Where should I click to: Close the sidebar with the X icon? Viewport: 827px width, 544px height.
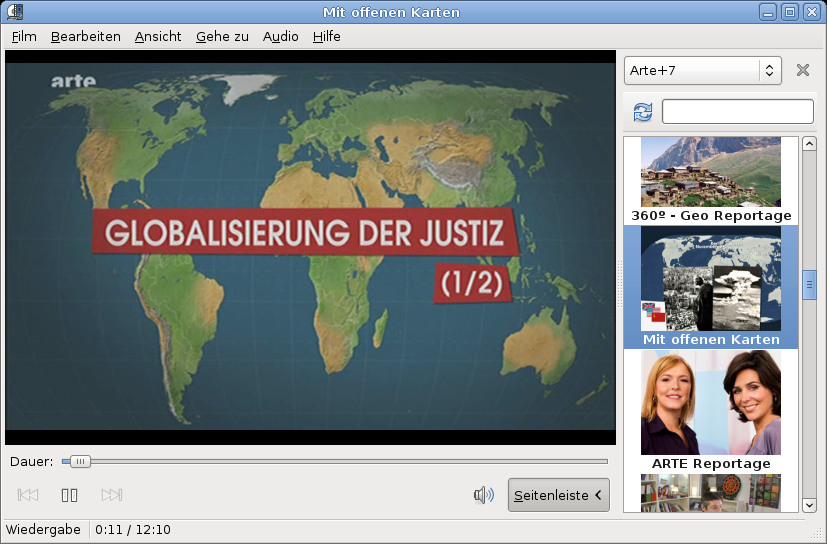click(803, 70)
